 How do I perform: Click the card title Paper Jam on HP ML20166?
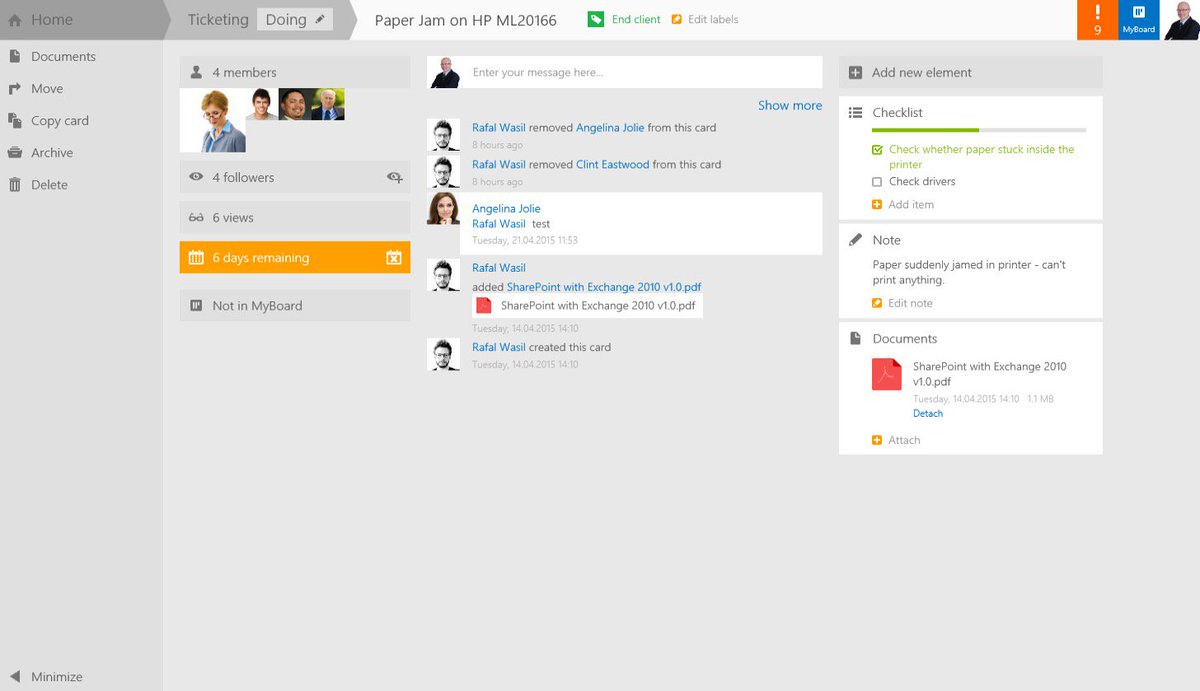pyautogui.click(x=465, y=20)
